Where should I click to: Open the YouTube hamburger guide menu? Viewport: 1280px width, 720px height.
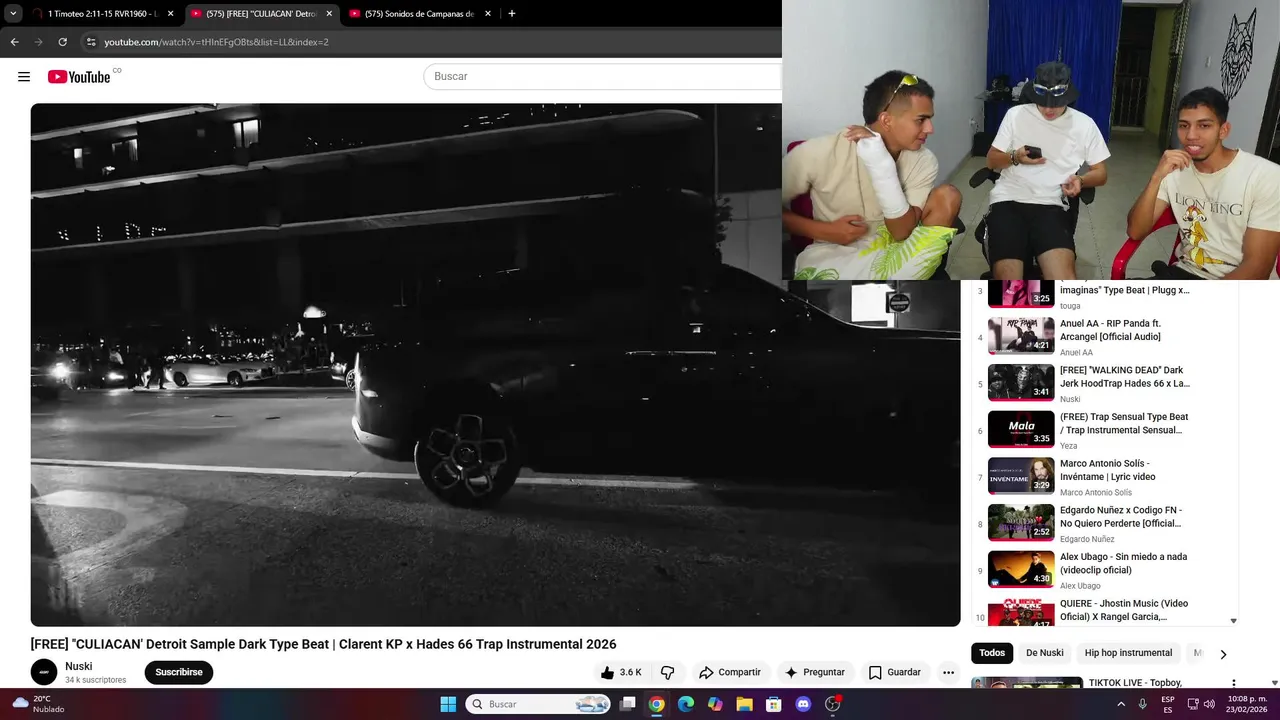pos(24,77)
